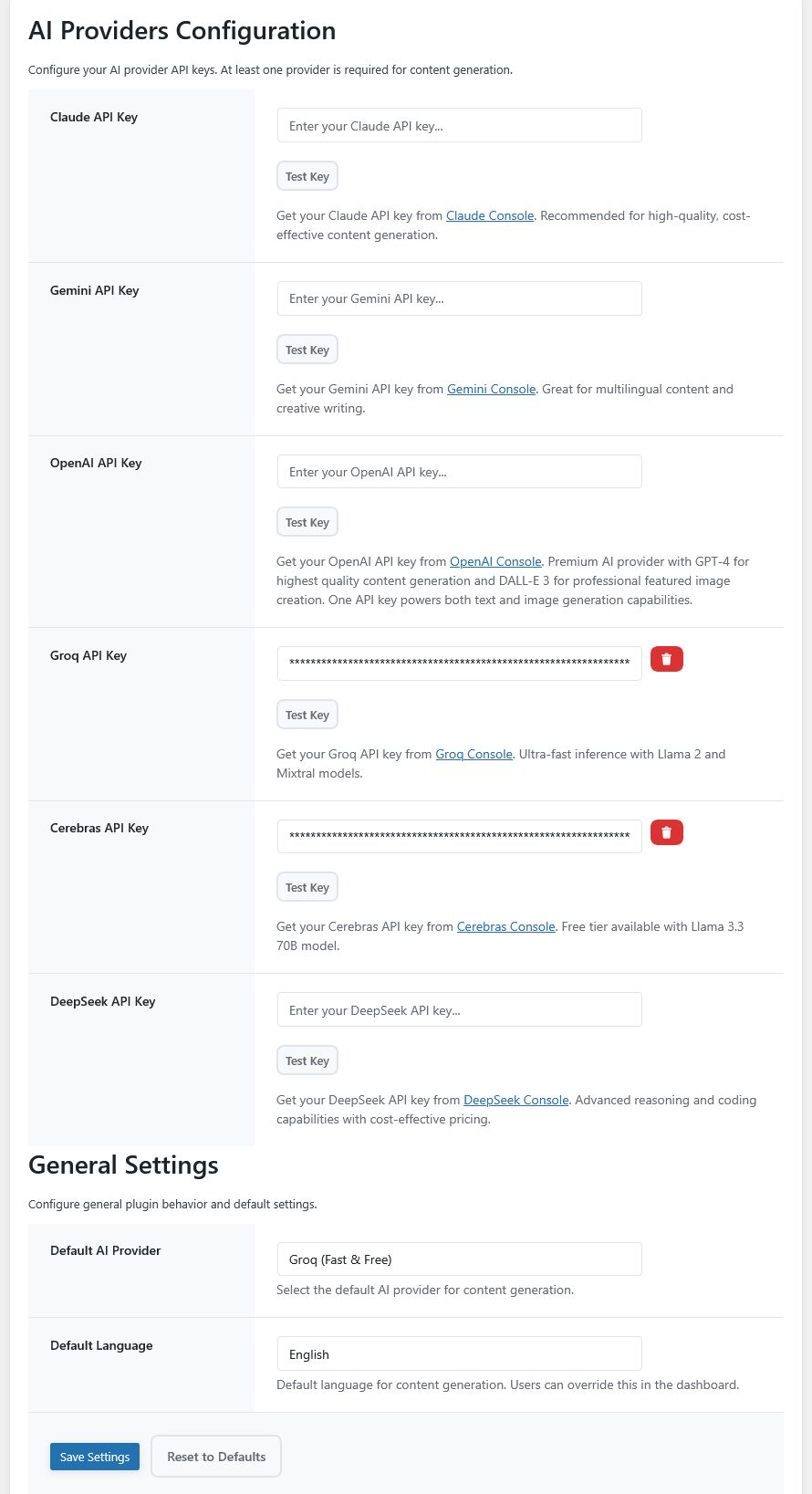Follow the Groq Console link
This screenshot has height=1494, width=812.
(474, 755)
